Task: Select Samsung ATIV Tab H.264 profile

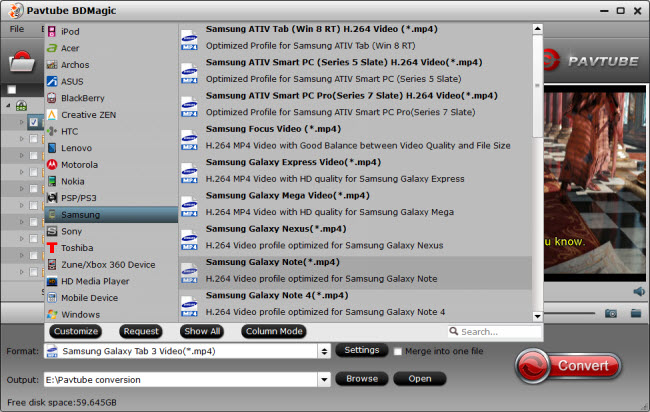Action: 355,37
